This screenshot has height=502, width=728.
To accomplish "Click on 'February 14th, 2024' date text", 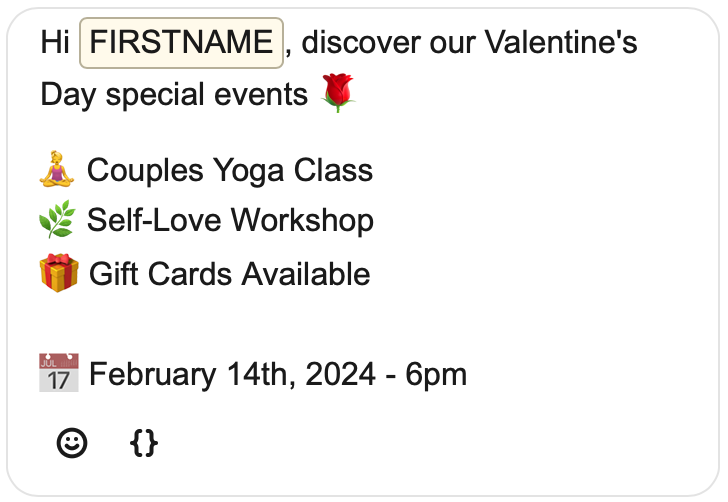I will pyautogui.click(x=233, y=374).
